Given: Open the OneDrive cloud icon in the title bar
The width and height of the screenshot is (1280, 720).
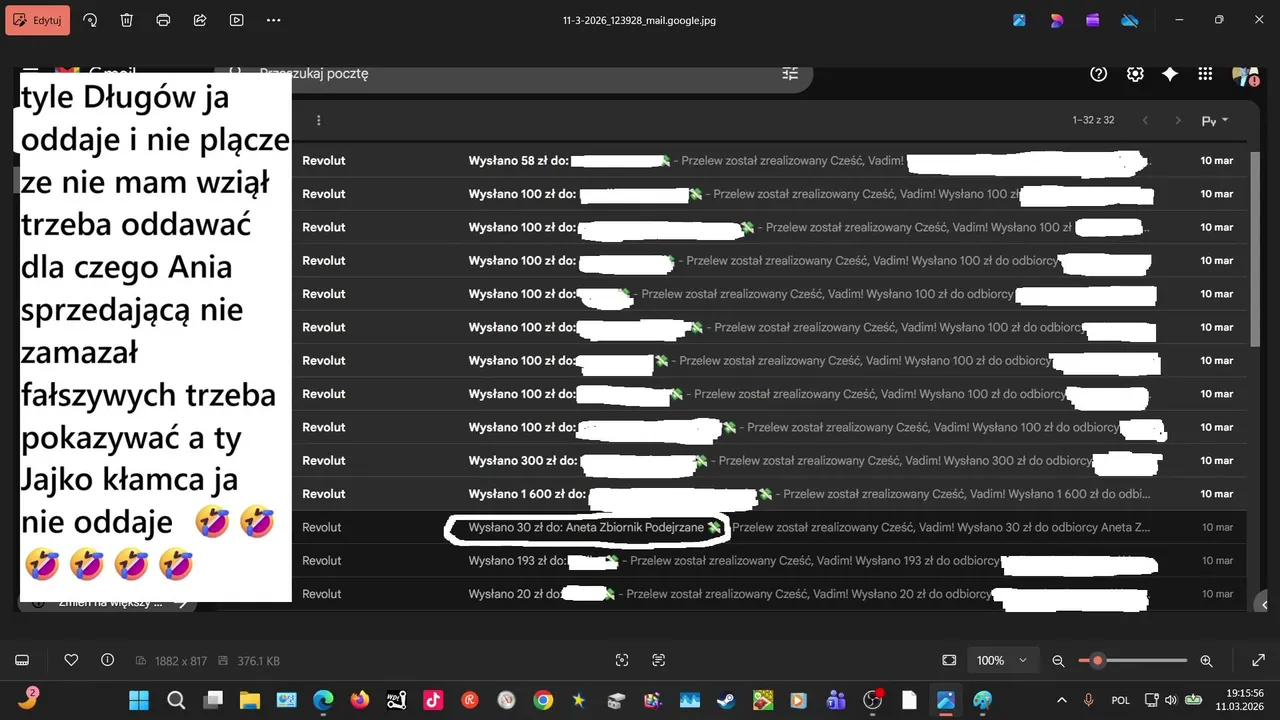Looking at the screenshot, I should coord(1130,20).
